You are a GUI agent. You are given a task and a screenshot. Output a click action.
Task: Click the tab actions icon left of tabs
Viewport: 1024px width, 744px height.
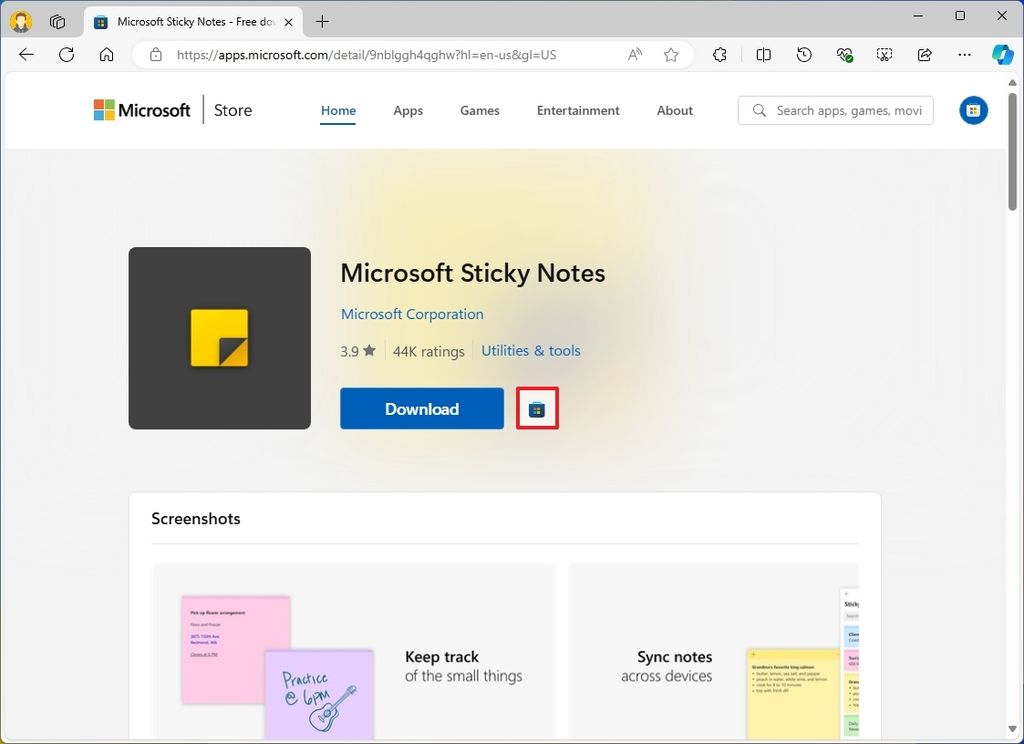[x=58, y=21]
